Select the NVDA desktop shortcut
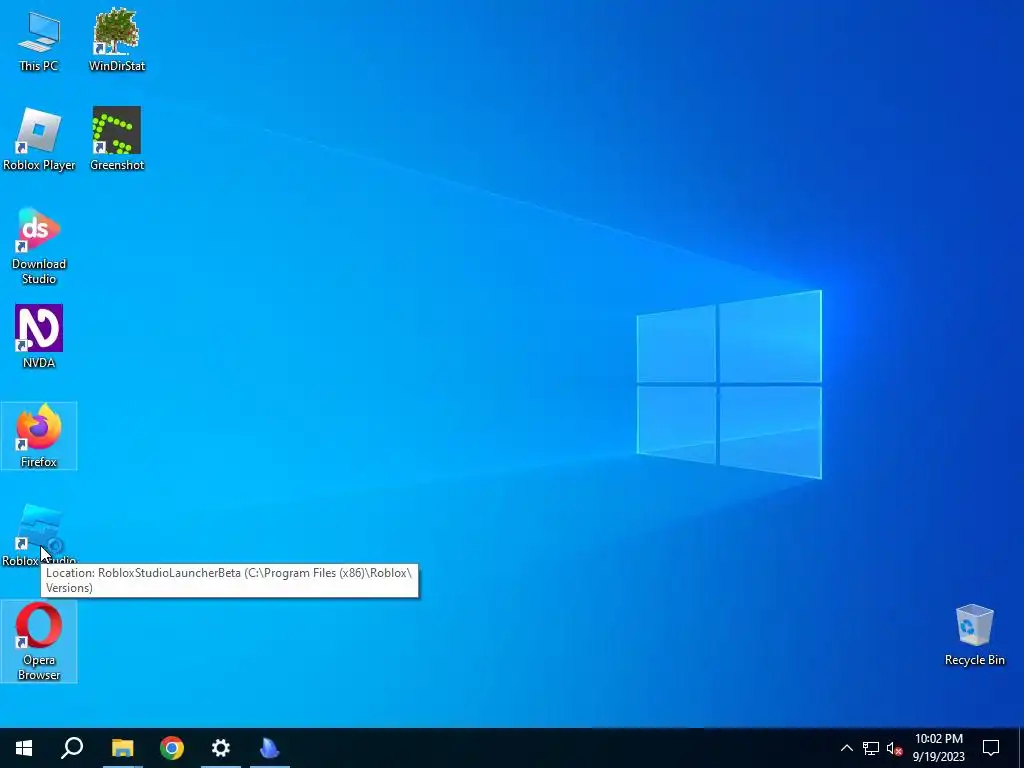Viewport: 1024px width, 768px height. click(x=39, y=337)
